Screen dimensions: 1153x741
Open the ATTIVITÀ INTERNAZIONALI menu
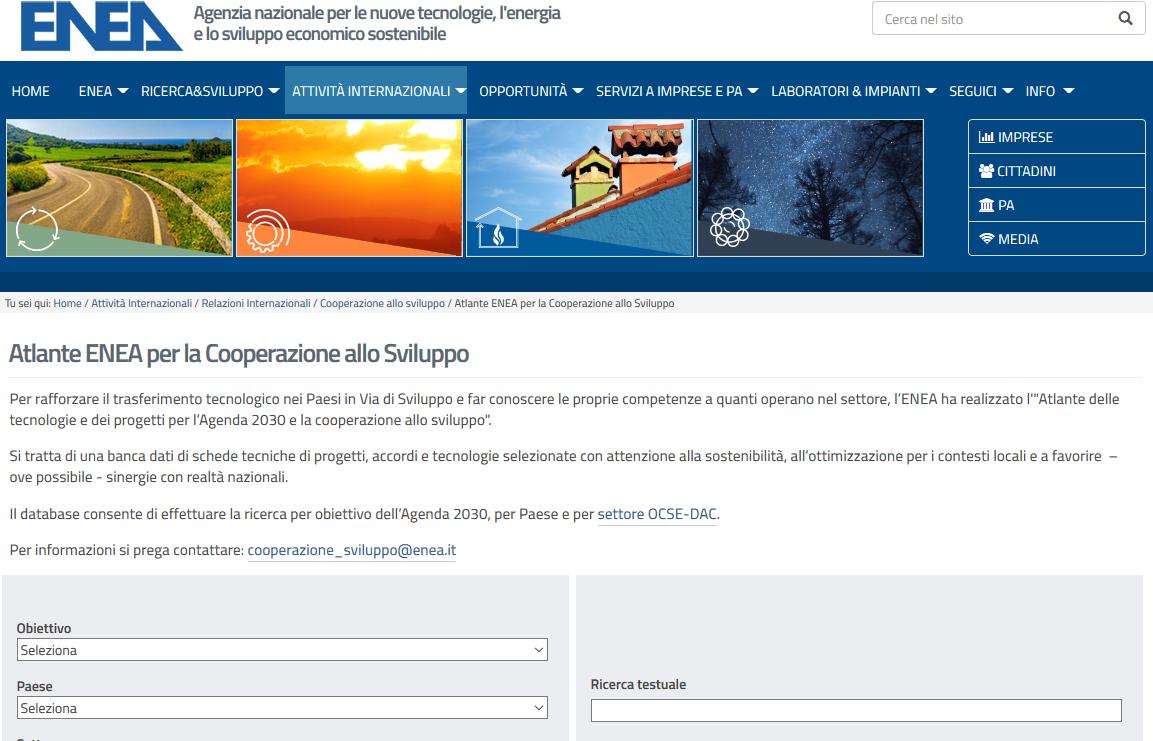coord(376,90)
